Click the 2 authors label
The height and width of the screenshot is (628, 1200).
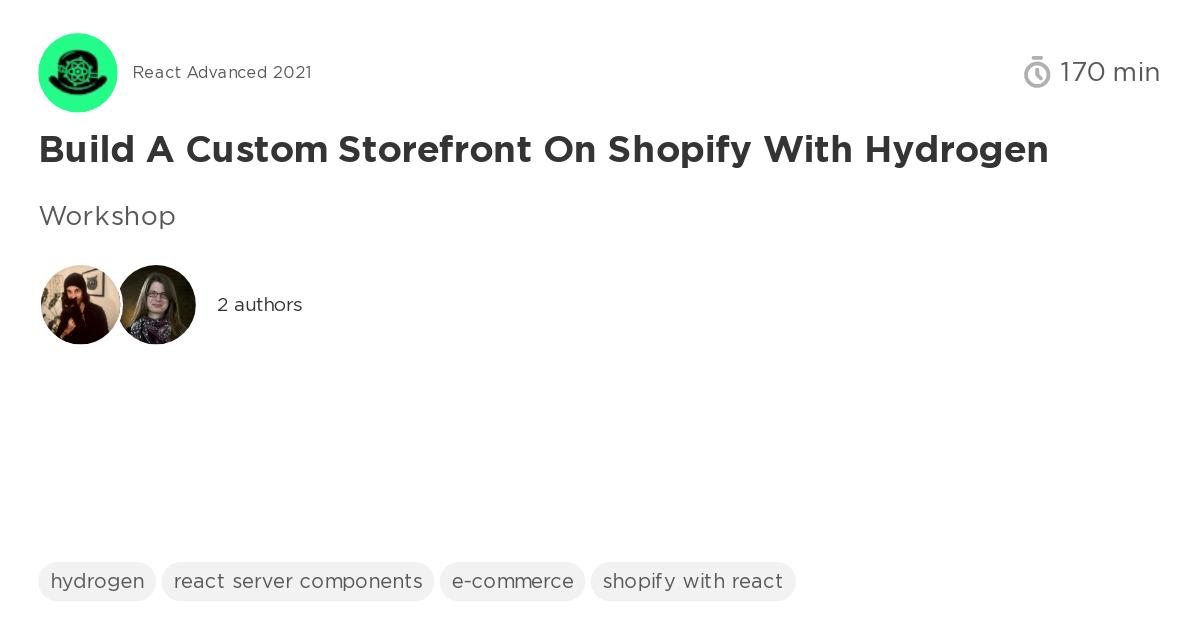[259, 305]
